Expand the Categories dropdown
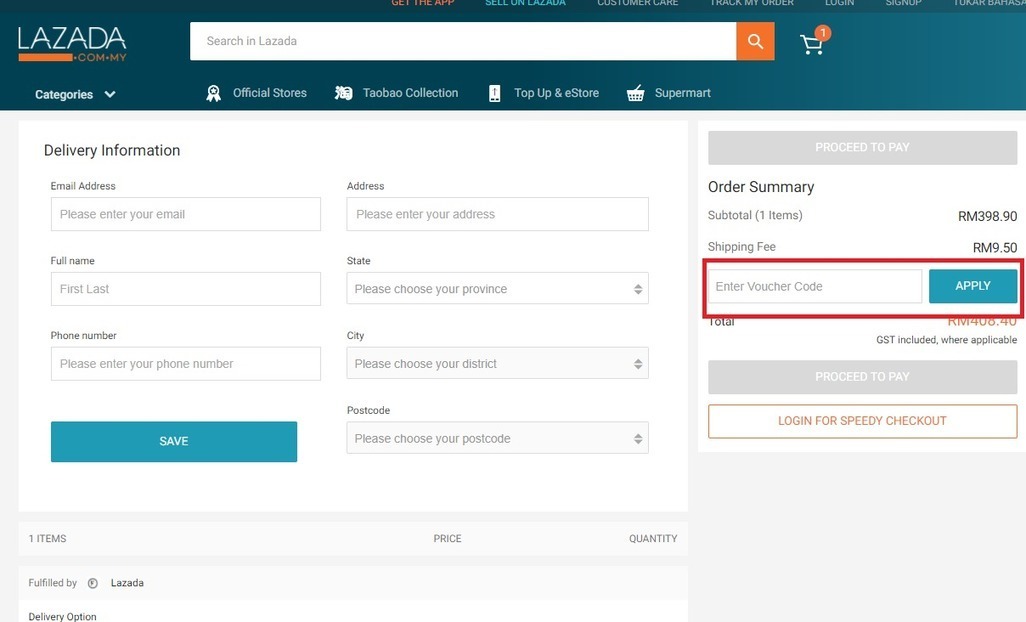Image resolution: width=1026 pixels, height=622 pixels. (75, 94)
